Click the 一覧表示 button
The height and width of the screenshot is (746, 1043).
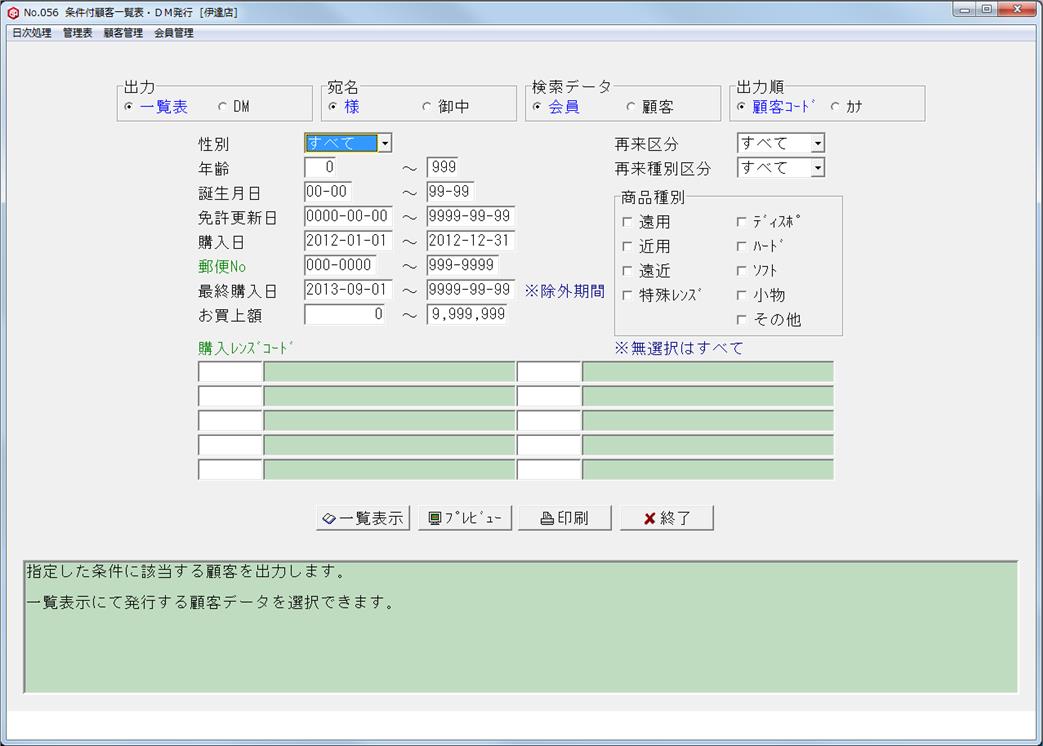[363, 518]
